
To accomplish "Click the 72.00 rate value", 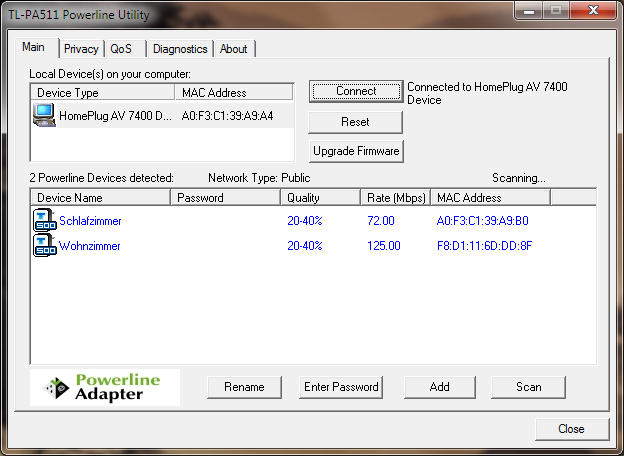I will click(x=381, y=221).
